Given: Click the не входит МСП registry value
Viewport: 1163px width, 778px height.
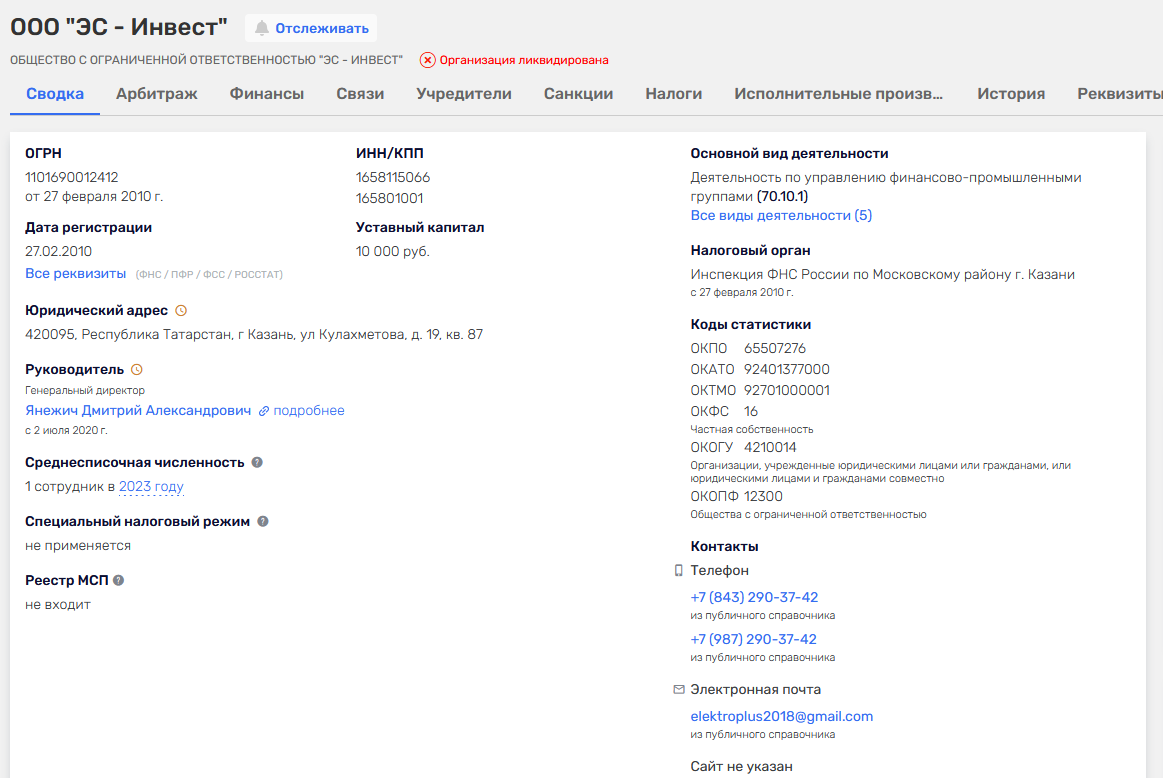Looking at the screenshot, I should pyautogui.click(x=58, y=604).
